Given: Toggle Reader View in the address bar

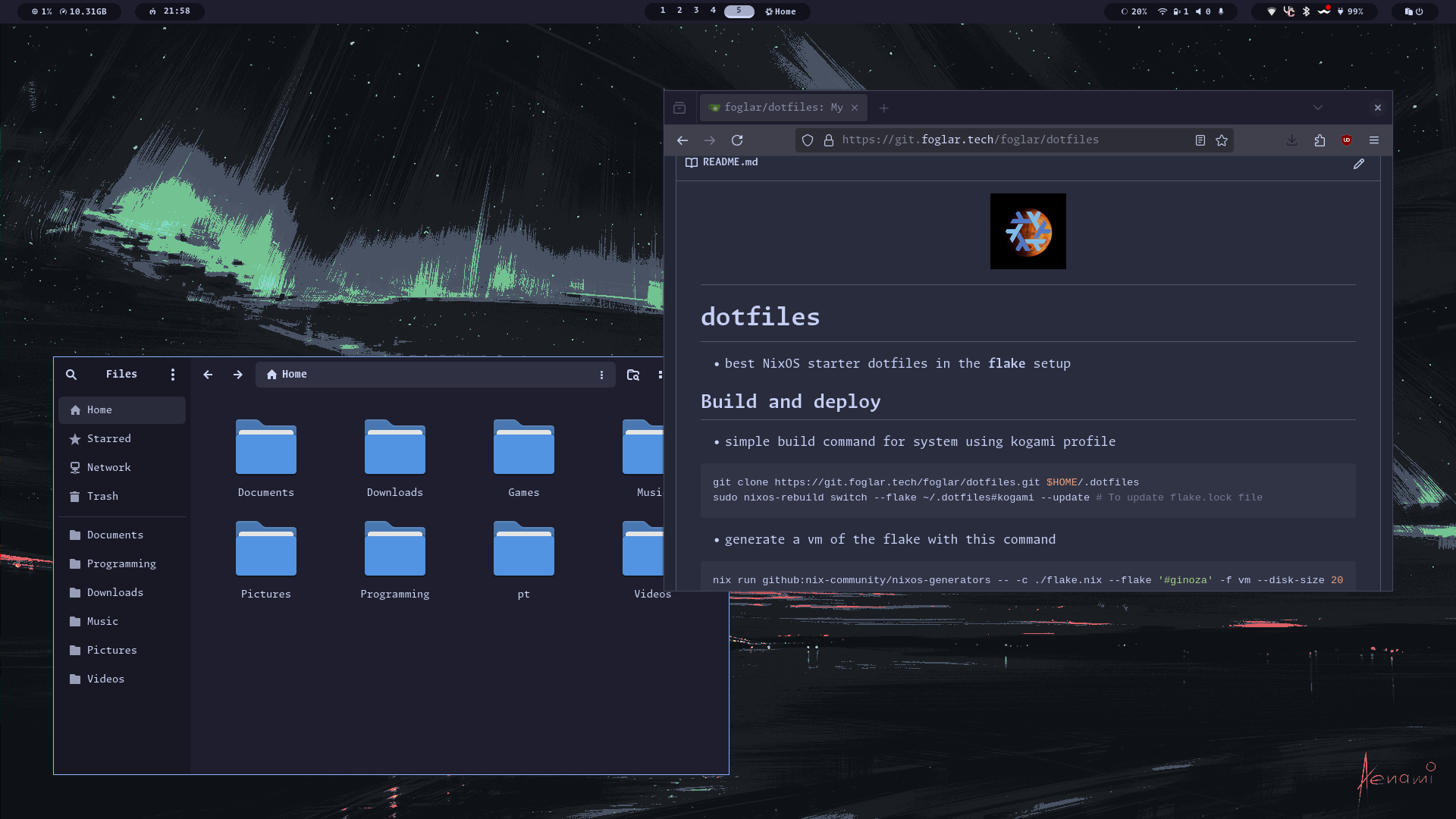Looking at the screenshot, I should pos(1200,140).
